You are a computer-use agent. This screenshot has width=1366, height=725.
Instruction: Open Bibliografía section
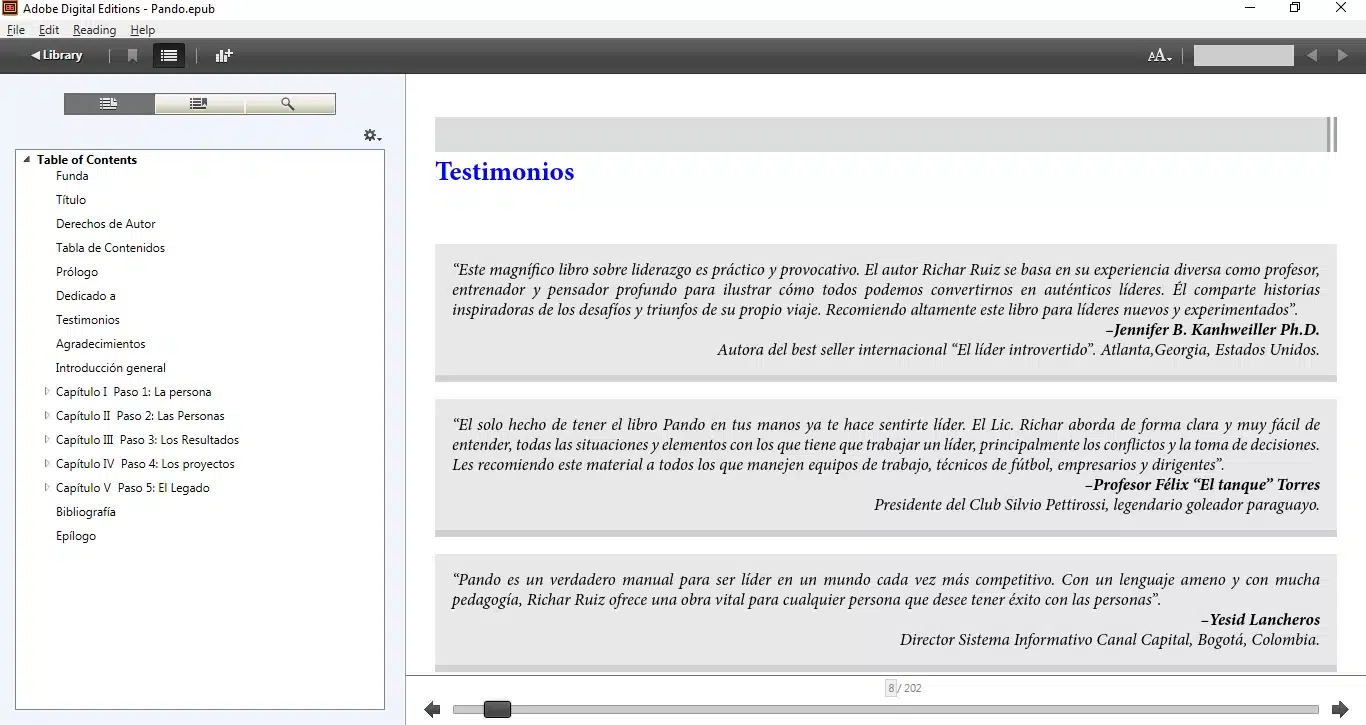(x=86, y=512)
